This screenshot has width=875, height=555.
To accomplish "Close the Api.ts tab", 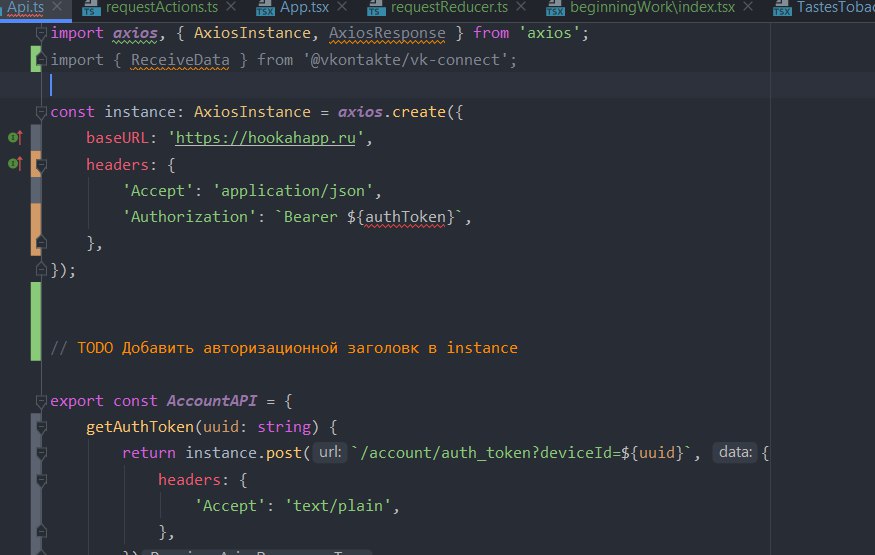I will click(x=57, y=7).
